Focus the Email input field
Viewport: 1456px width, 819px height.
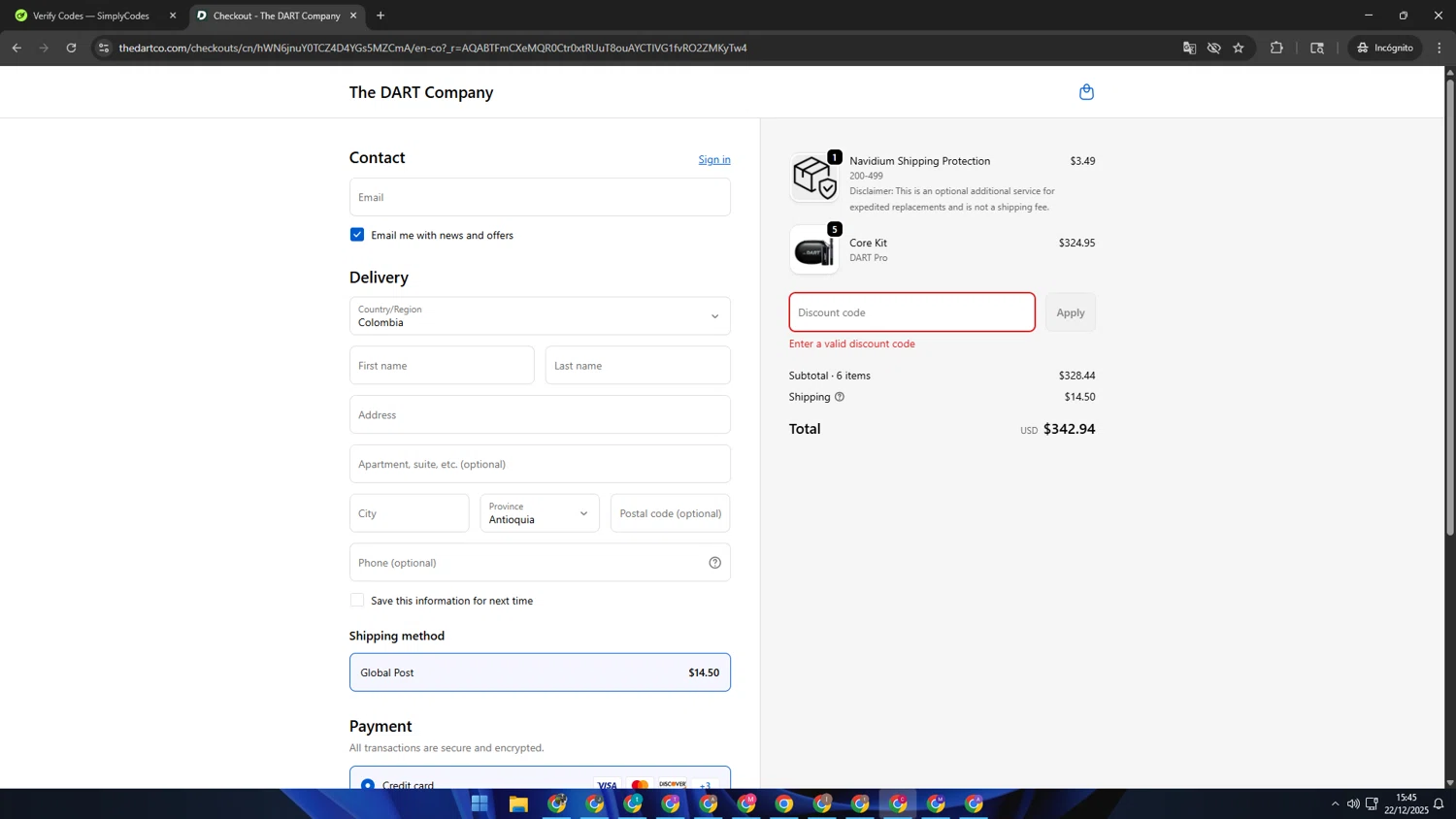pyautogui.click(x=540, y=197)
